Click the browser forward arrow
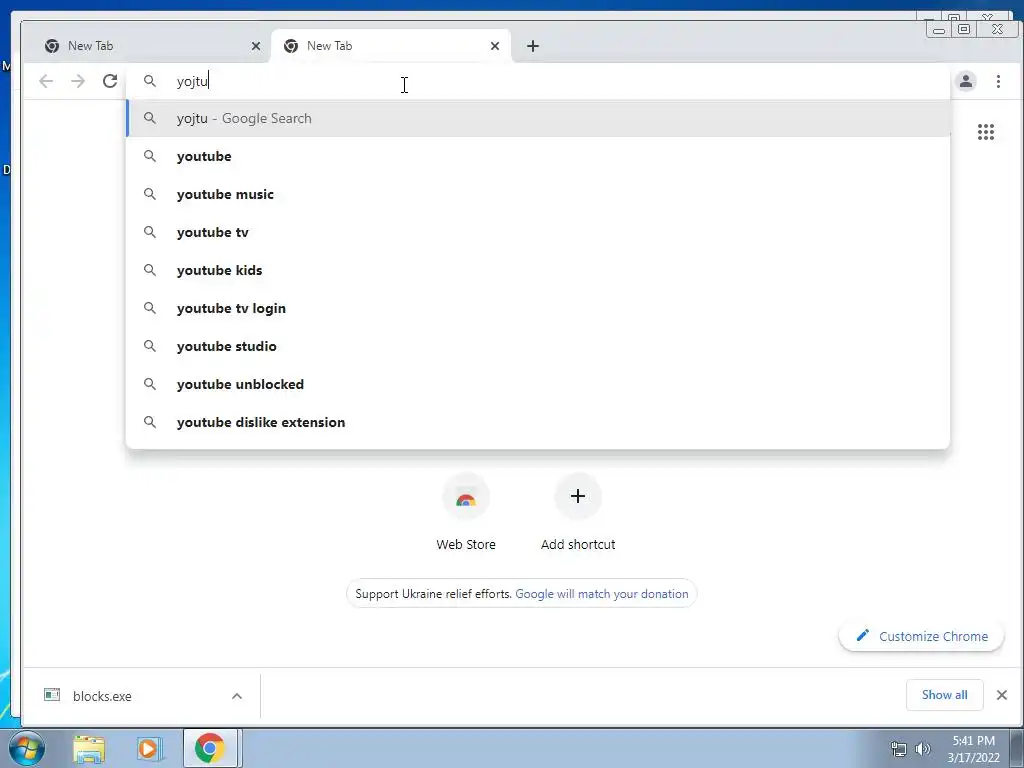This screenshot has height=768, width=1024. click(x=78, y=81)
